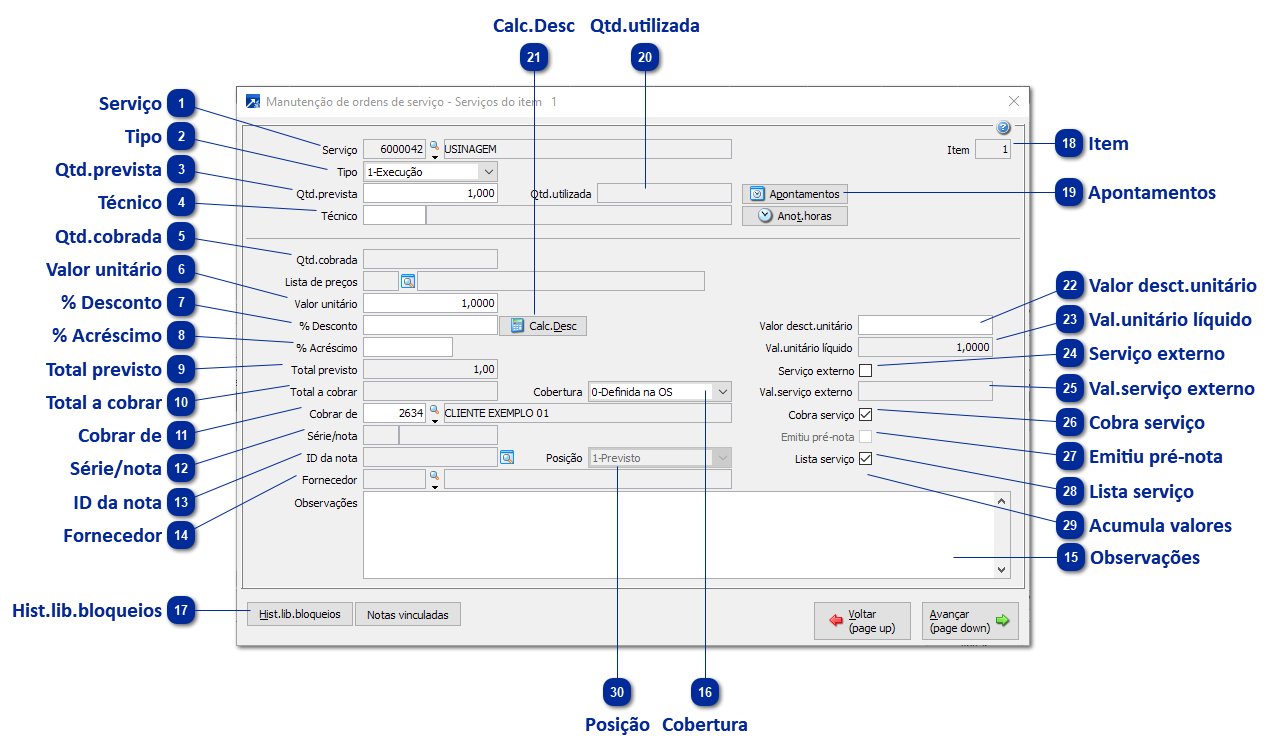The image size is (1273, 753).
Task: Close the Serviços do item window
Action: pos(1014,101)
